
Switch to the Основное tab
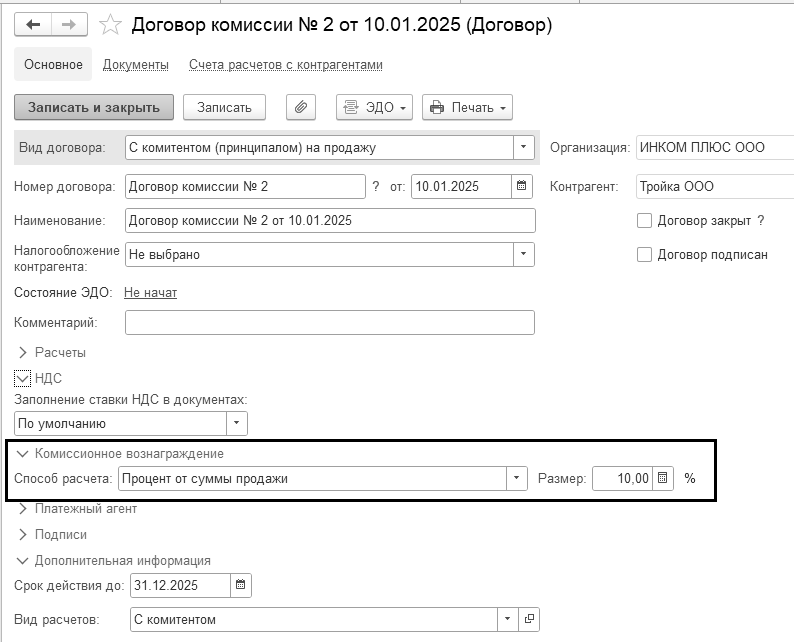[x=53, y=64]
